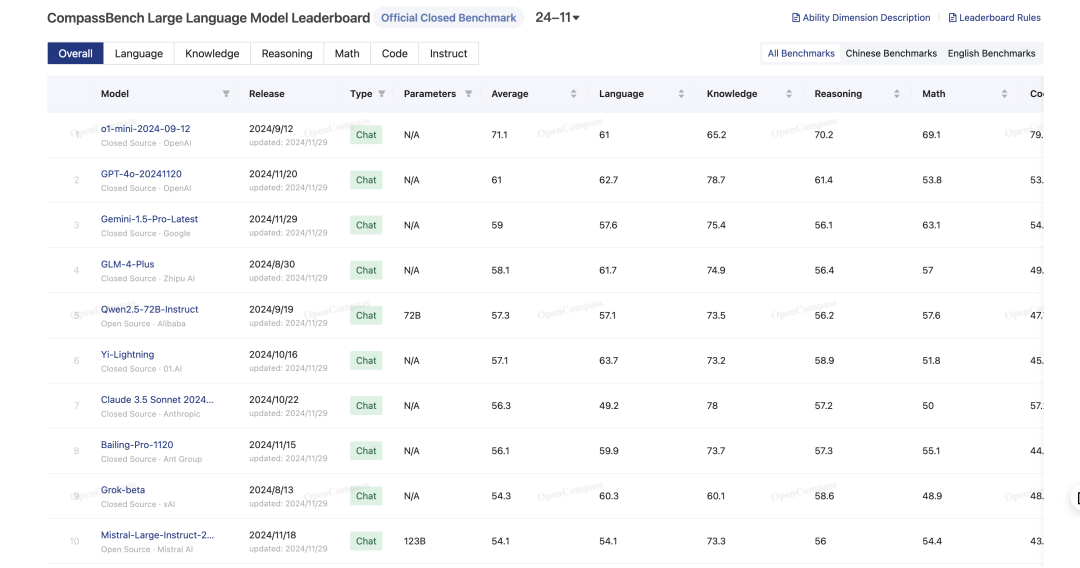Image resolution: width=1080 pixels, height=568 pixels.
Task: Sort by Reasoning score column
Action: (x=896, y=94)
